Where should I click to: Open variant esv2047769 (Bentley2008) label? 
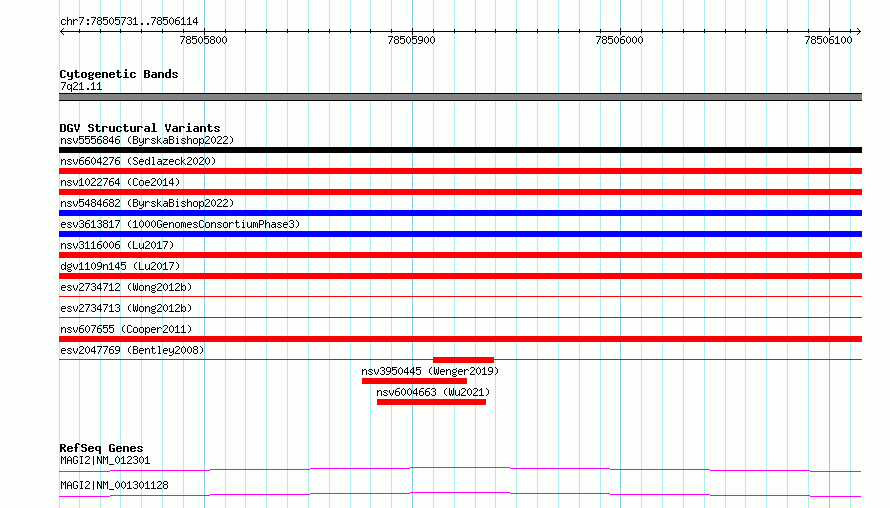tap(132, 350)
